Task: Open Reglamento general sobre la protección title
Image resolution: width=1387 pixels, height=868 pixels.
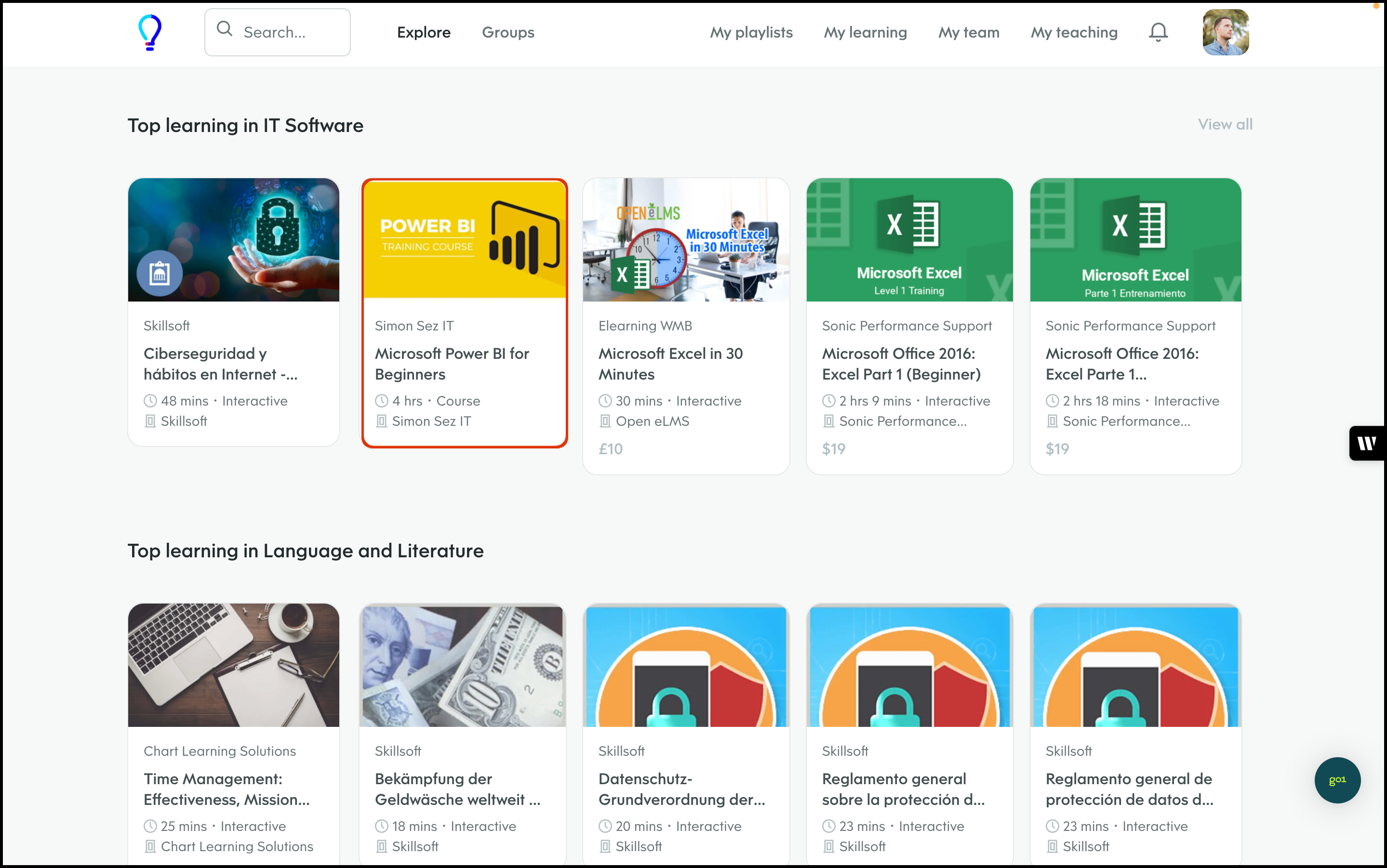Action: [x=904, y=789]
